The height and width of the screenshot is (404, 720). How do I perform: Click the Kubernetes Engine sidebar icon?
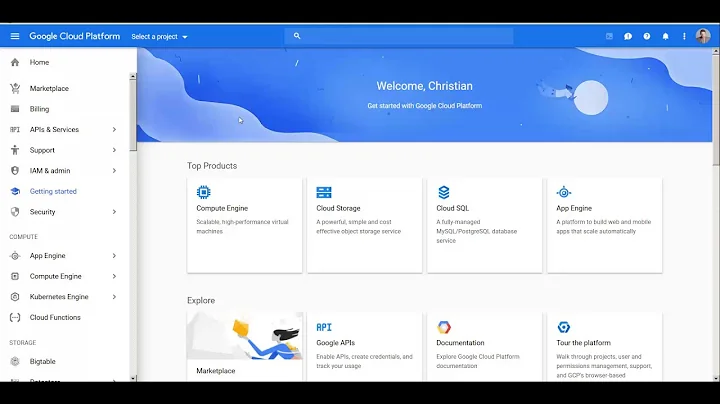pos(15,297)
